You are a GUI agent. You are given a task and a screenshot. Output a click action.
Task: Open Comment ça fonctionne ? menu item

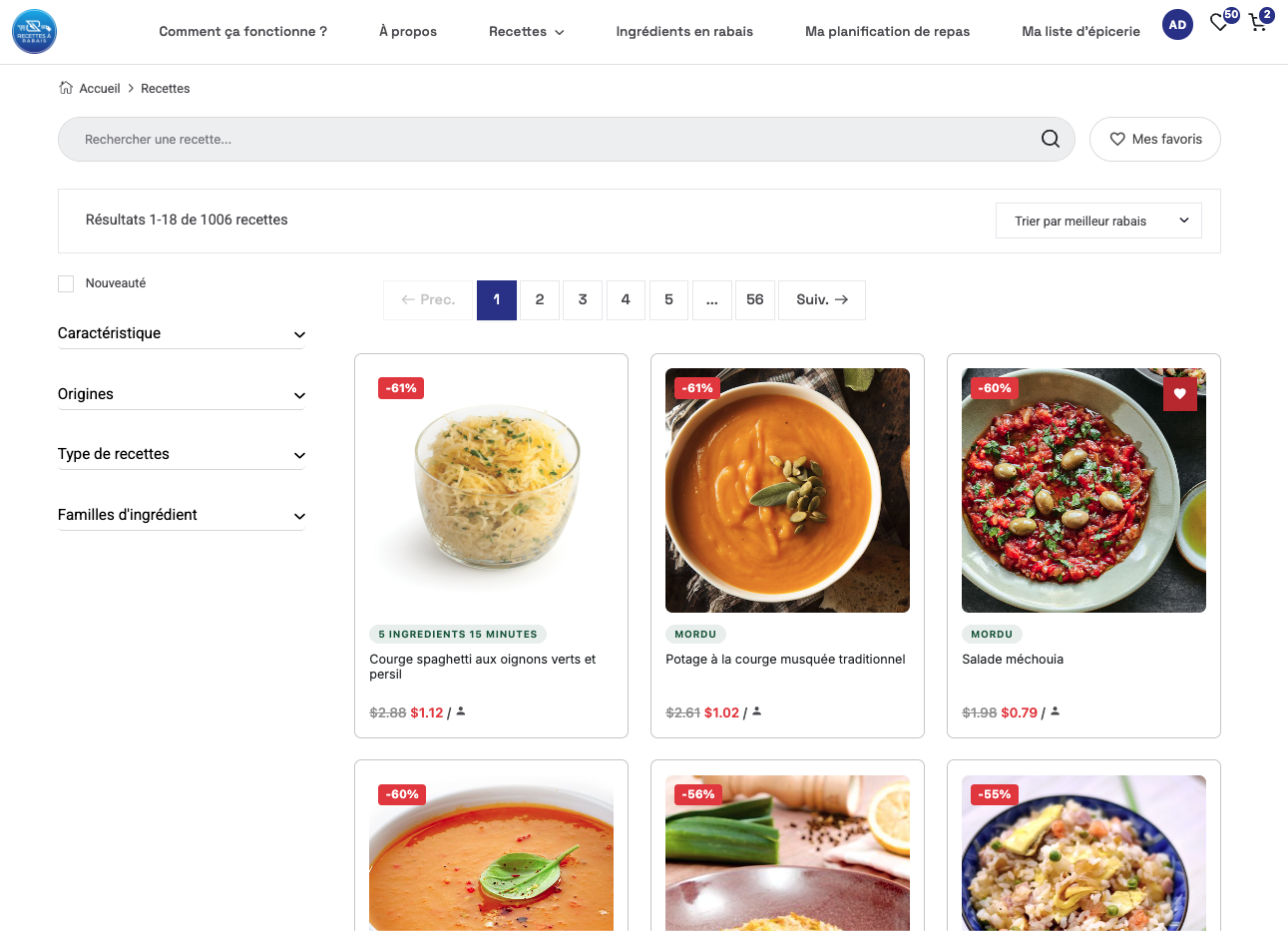(242, 31)
